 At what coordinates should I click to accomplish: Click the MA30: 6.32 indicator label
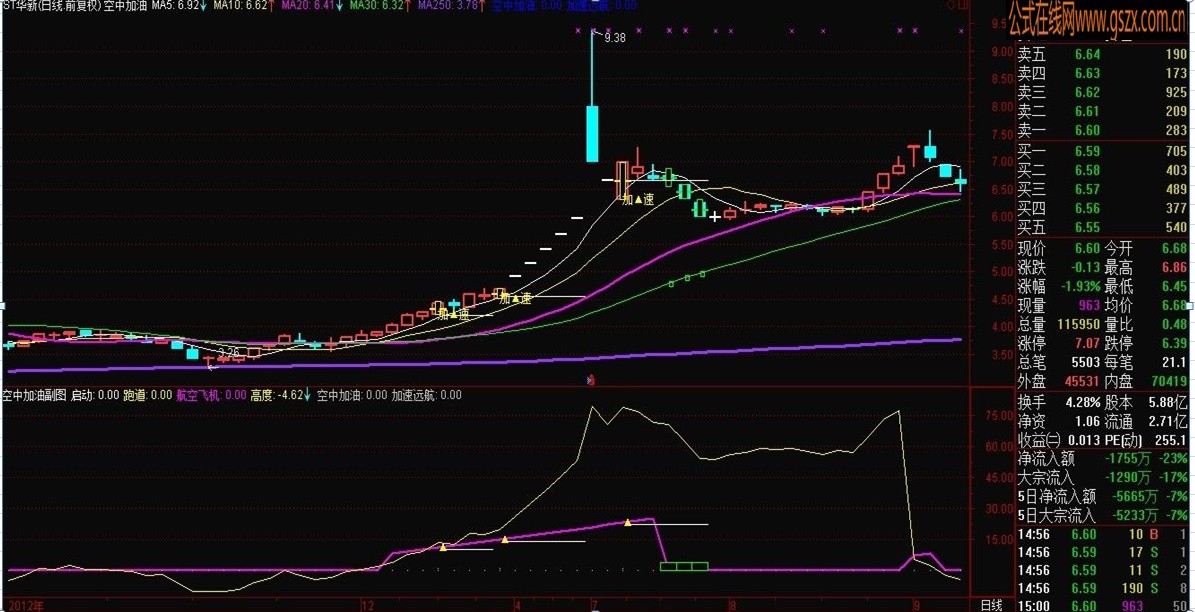(x=376, y=5)
